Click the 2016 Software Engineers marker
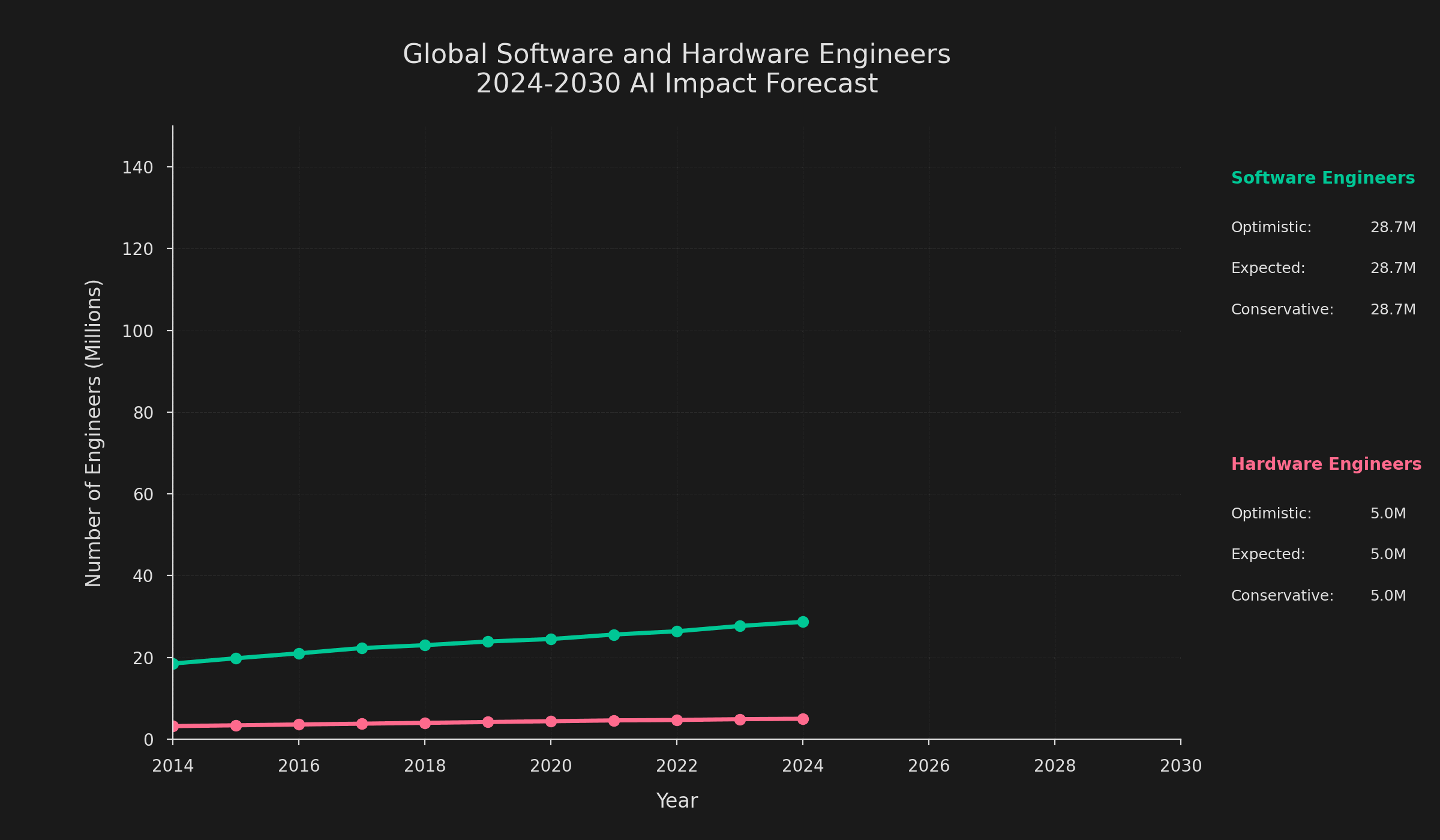Image resolution: width=1440 pixels, height=840 pixels. coord(299,653)
